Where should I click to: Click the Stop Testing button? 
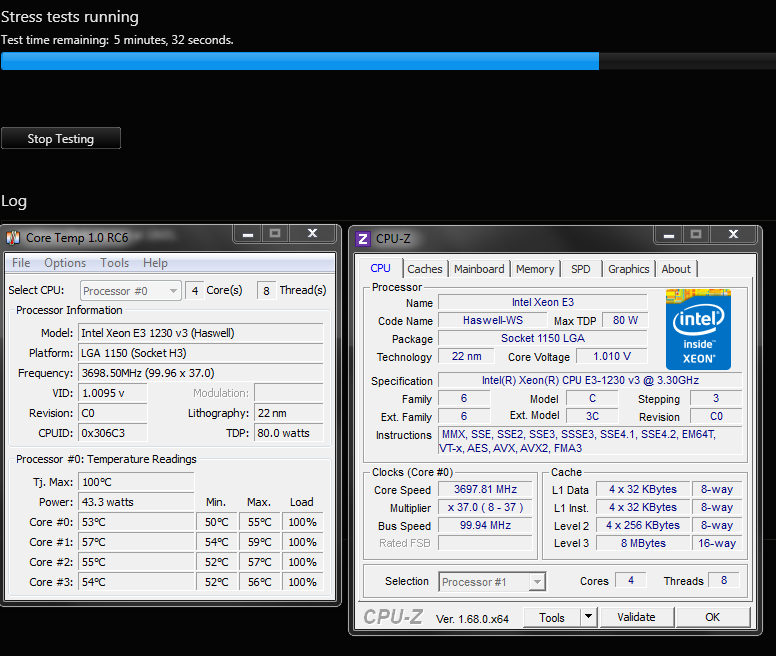pyautogui.click(x=61, y=139)
